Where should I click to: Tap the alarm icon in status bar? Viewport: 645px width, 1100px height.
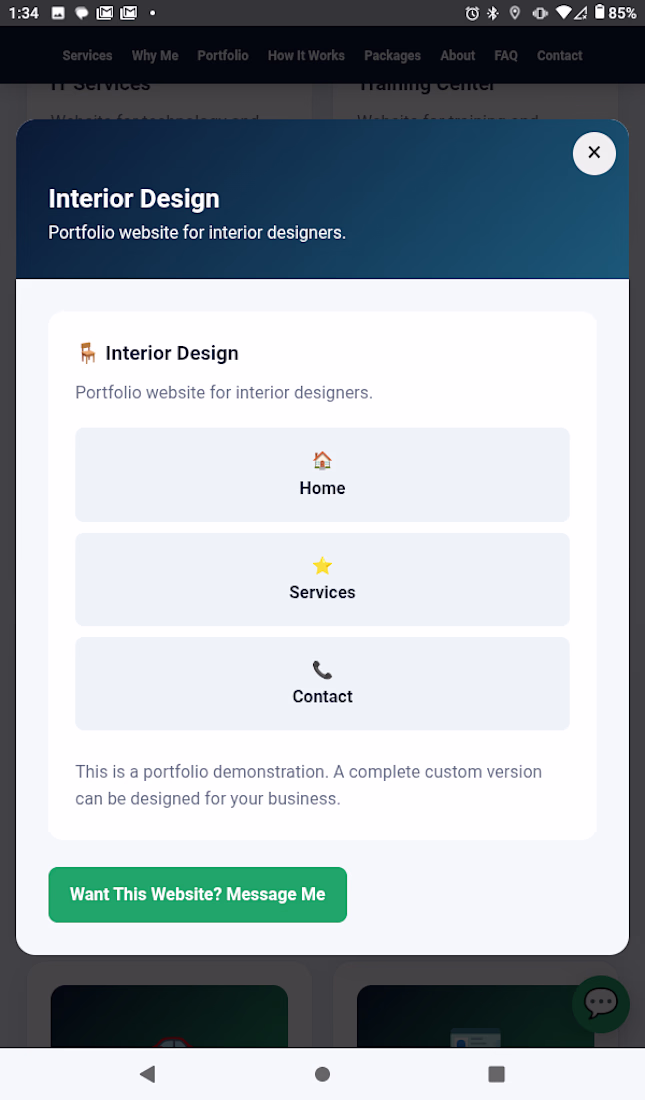[472, 13]
